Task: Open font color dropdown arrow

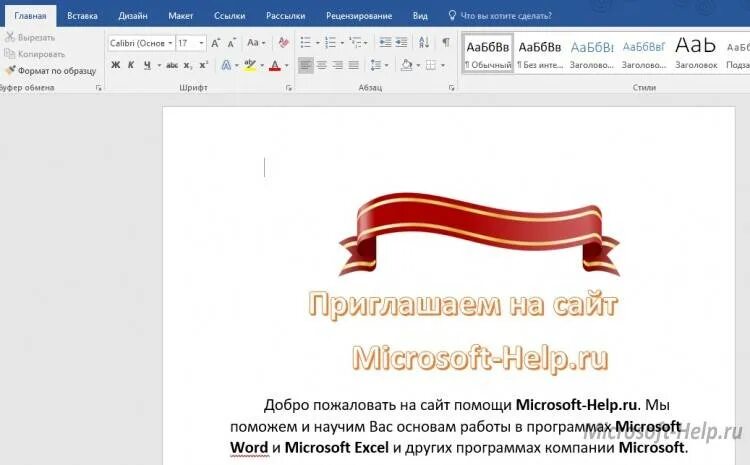Action: pyautogui.click(x=287, y=66)
